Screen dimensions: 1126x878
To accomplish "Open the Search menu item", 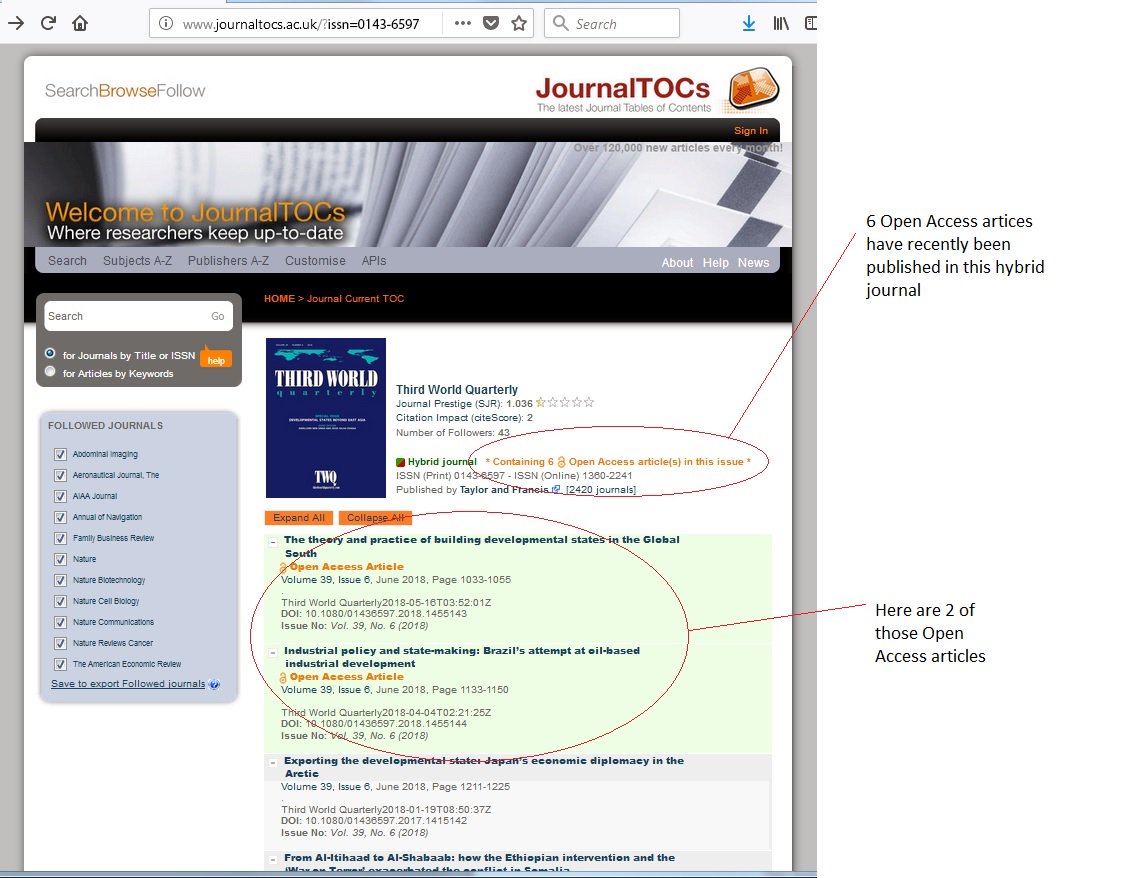I will tap(68, 261).
